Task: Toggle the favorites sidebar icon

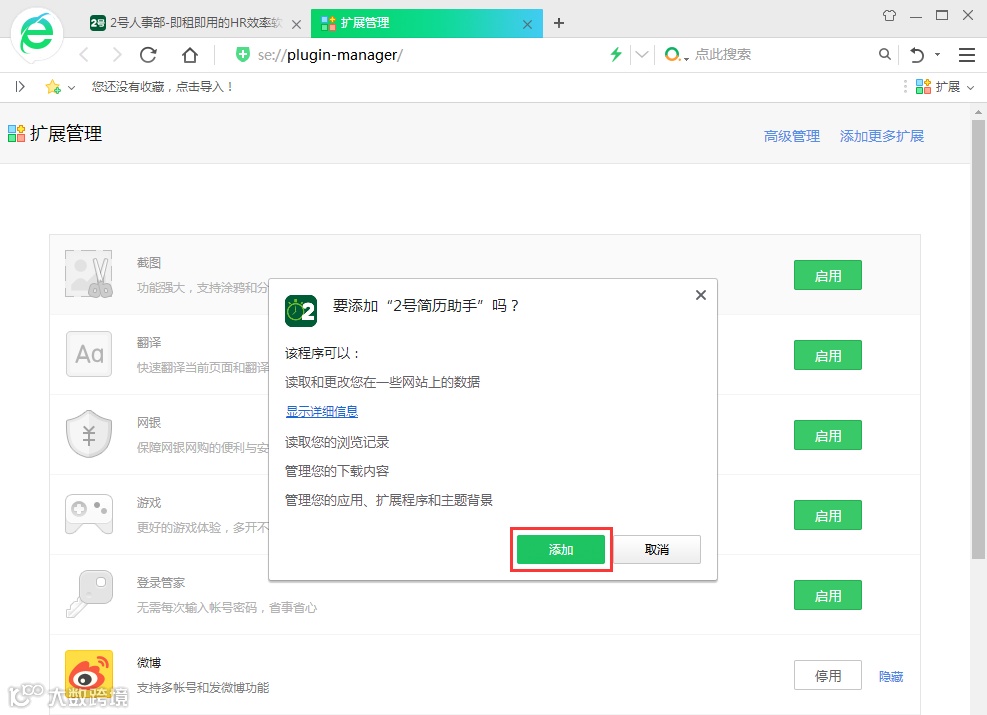Action: 20,86
